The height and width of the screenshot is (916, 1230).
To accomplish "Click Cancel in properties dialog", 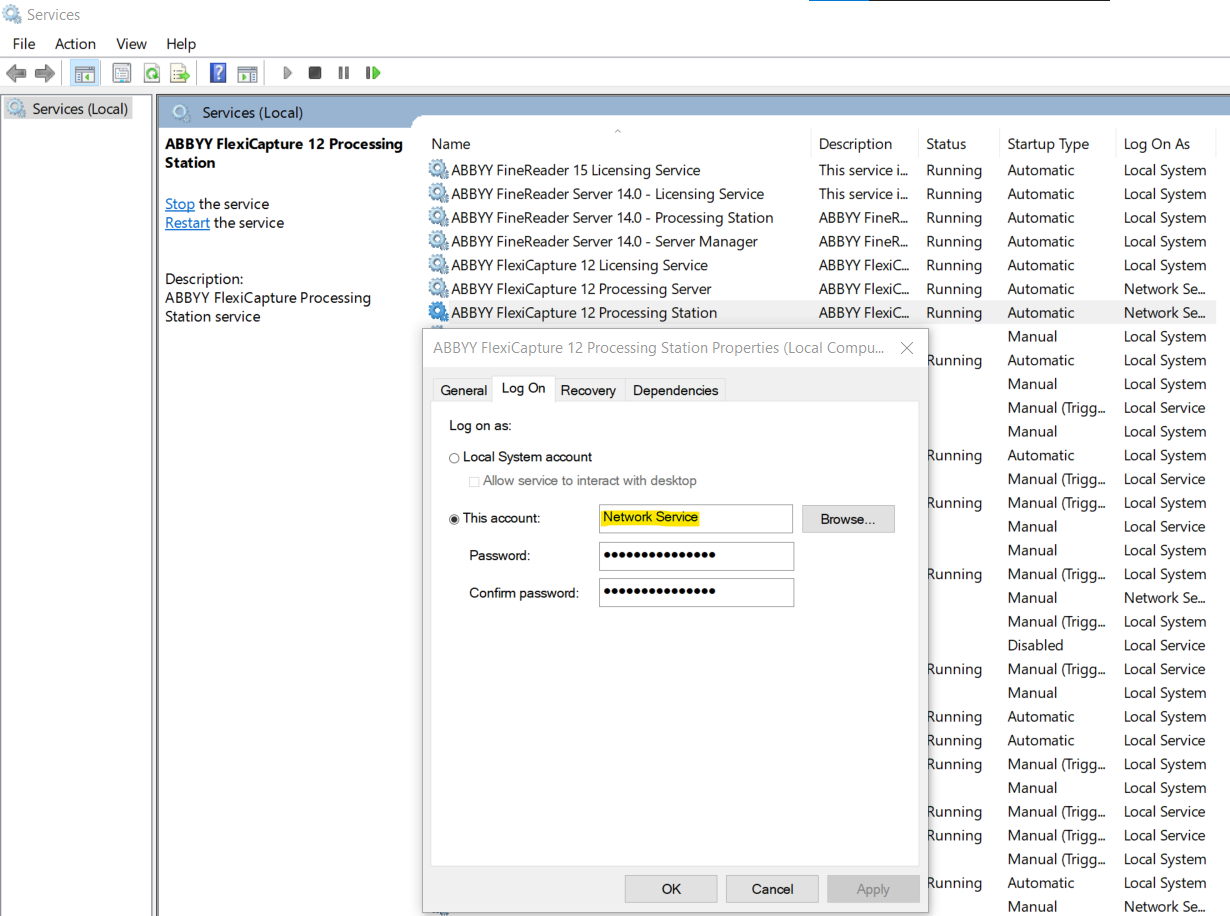I will 772,889.
